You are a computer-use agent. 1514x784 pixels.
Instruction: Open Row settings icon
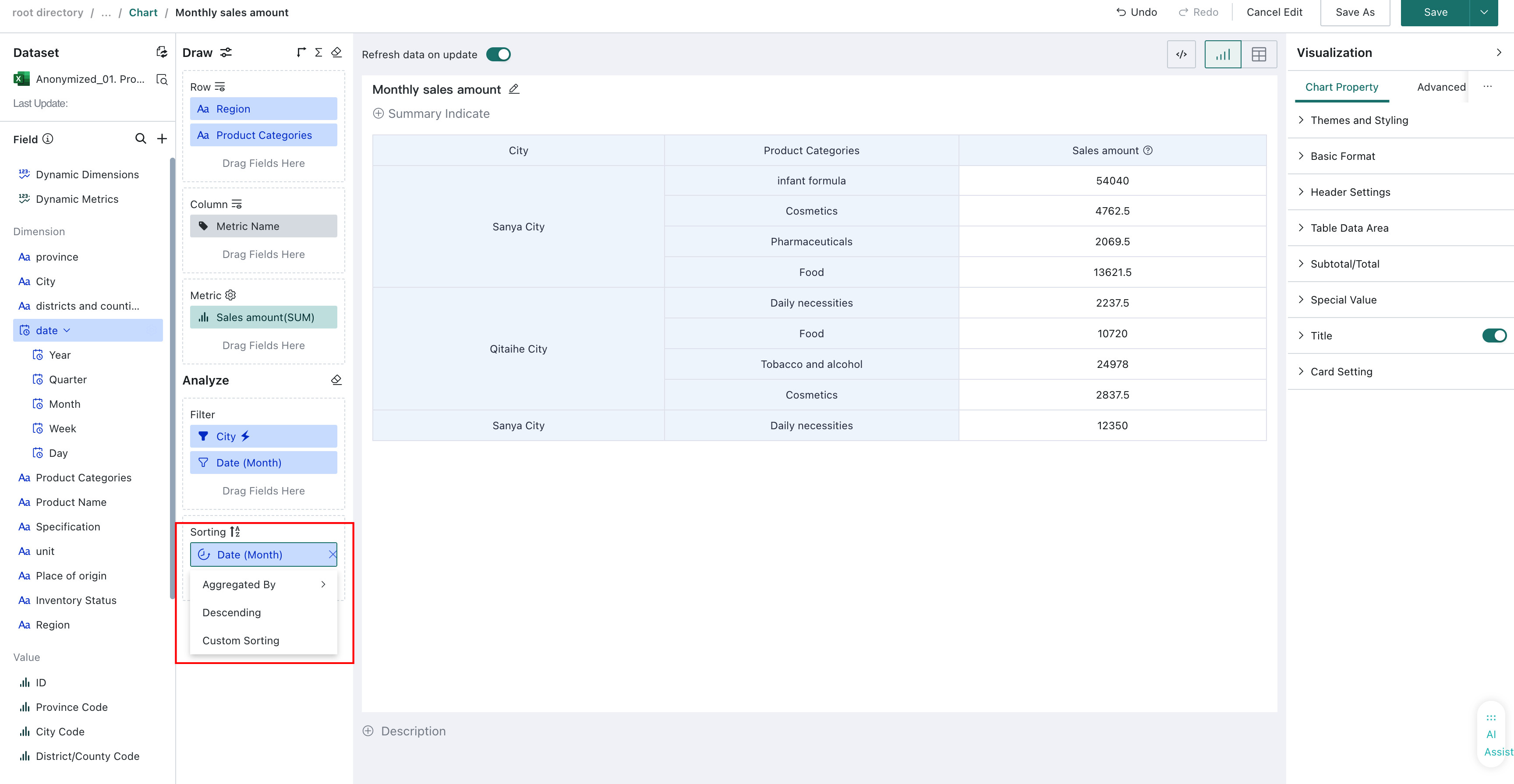220,87
